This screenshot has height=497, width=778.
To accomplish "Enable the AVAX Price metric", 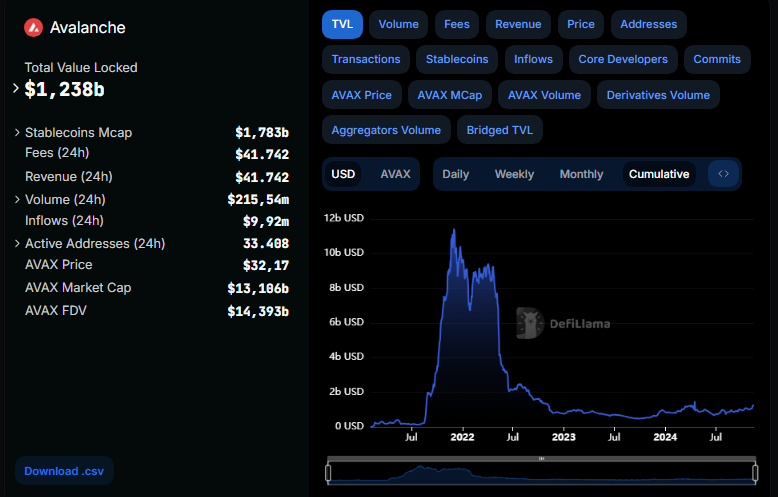I will click(362, 95).
